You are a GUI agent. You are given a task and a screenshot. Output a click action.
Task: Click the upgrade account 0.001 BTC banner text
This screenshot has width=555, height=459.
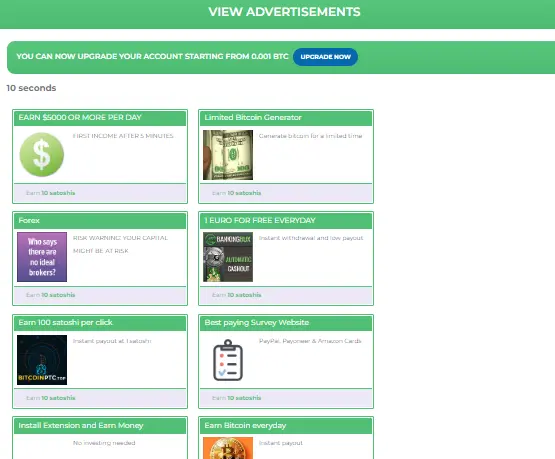click(x=153, y=57)
